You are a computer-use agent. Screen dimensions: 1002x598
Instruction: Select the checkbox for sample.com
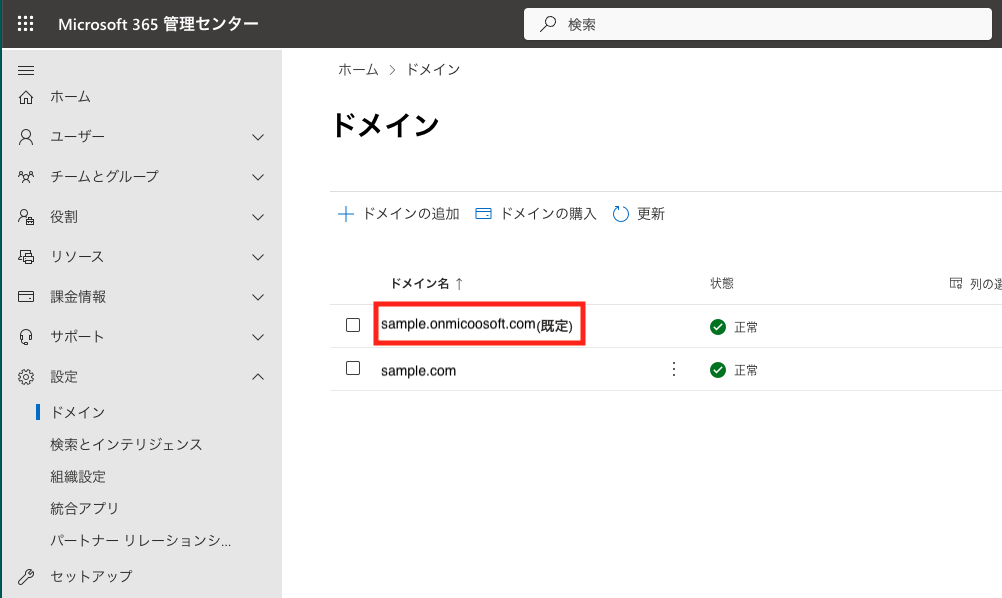pos(353,369)
